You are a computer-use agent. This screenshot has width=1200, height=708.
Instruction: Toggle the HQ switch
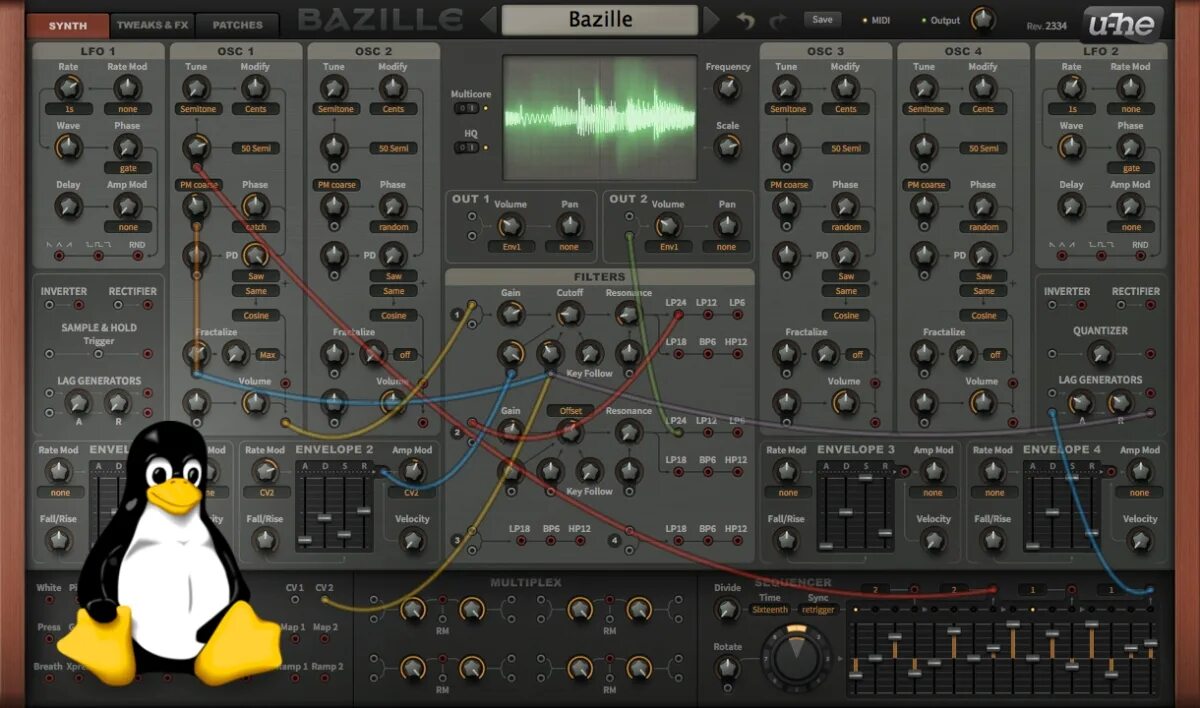[x=465, y=147]
